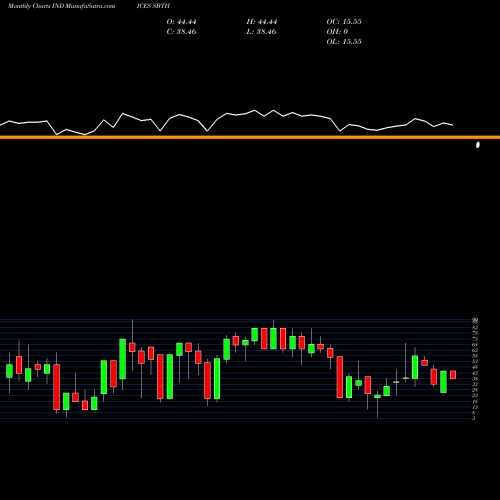Select the low value 'L: 38.46'
Viewport: 500px width, 500px height.
(262, 32)
